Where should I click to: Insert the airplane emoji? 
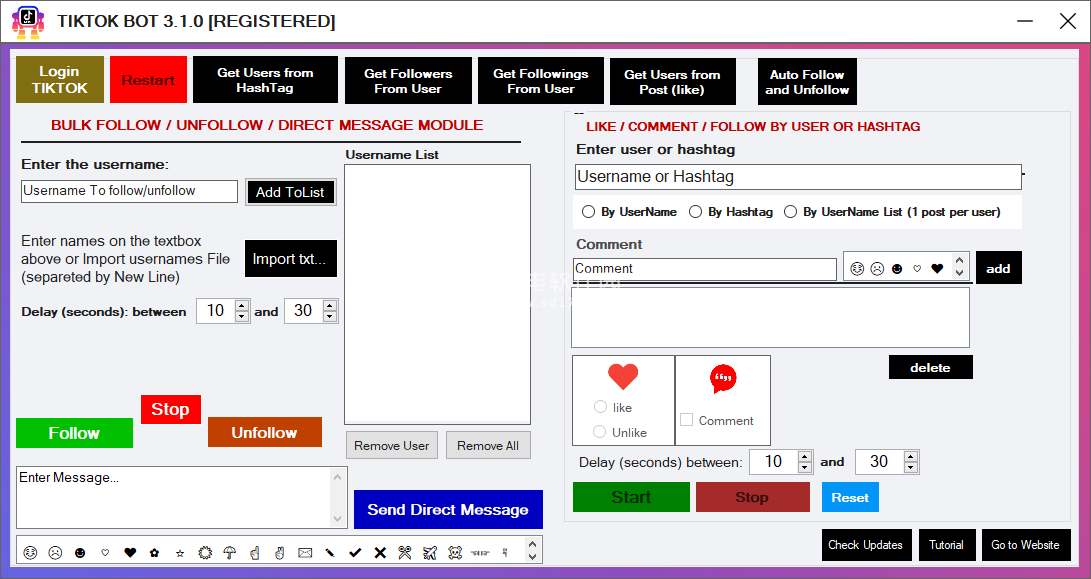(430, 553)
